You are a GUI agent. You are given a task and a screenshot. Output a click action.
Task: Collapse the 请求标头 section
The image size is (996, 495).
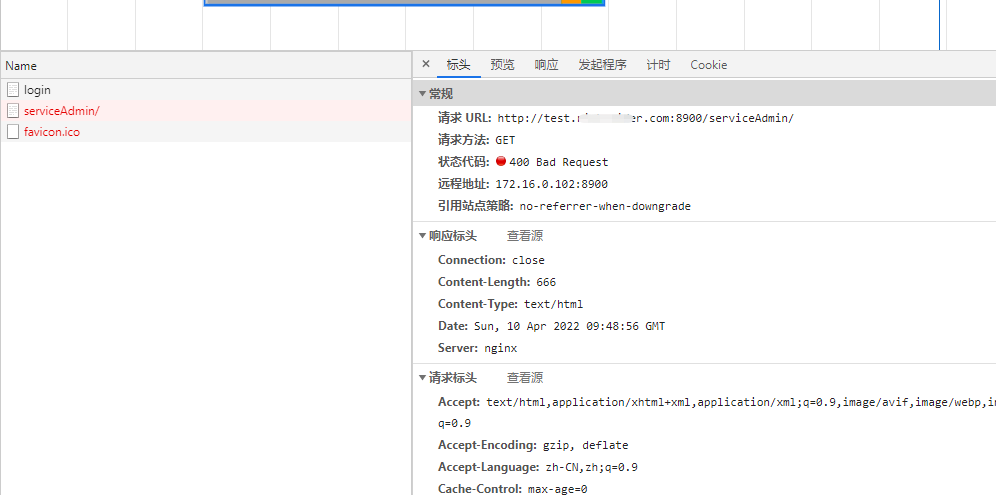[x=422, y=378]
